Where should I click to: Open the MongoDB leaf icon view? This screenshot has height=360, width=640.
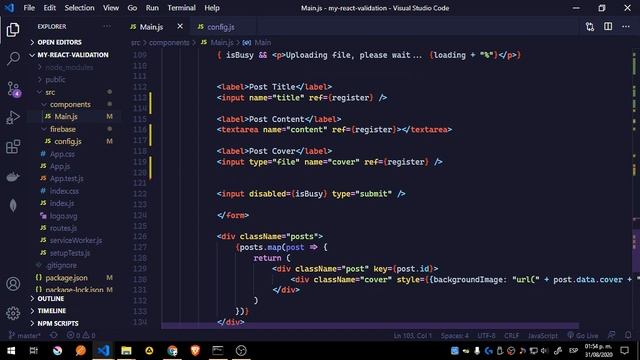(x=13, y=205)
